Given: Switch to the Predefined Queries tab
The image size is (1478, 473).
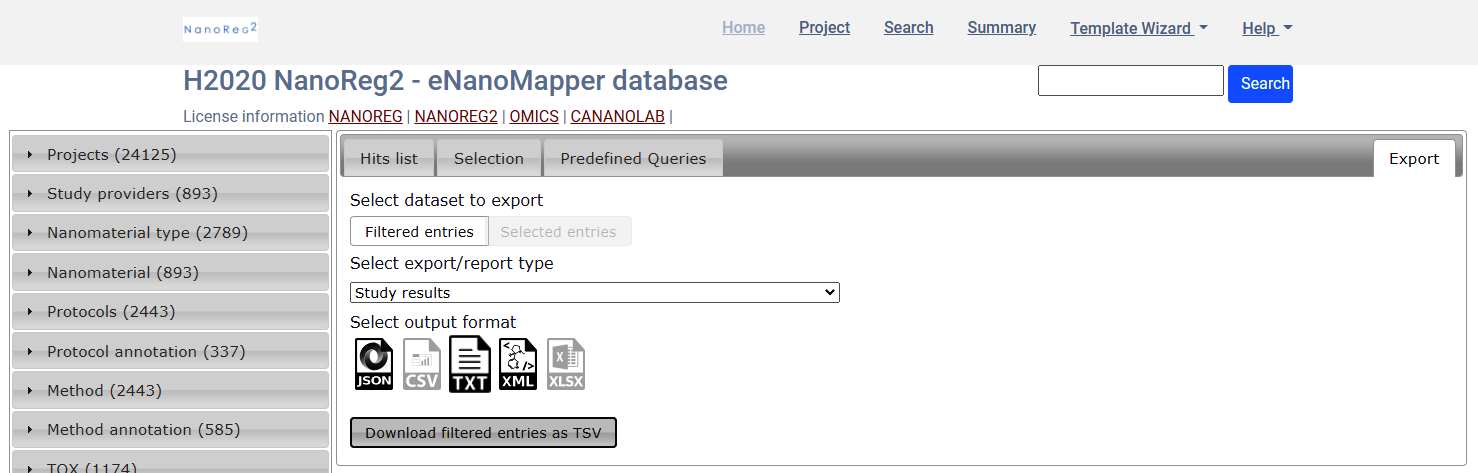Looking at the screenshot, I should click(633, 159).
